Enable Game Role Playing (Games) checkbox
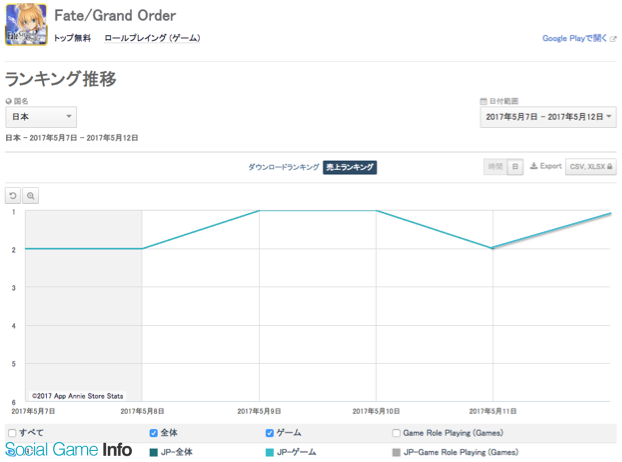622x462 pixels. 396,433
